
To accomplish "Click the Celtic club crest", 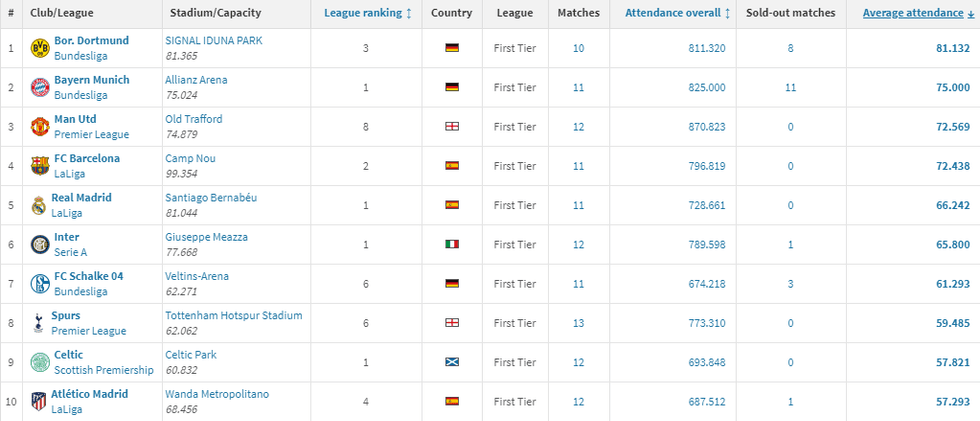I will [39, 362].
